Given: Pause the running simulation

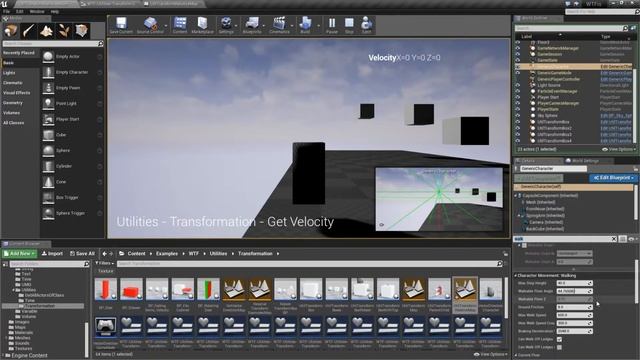Looking at the screenshot, I should click(332, 25).
